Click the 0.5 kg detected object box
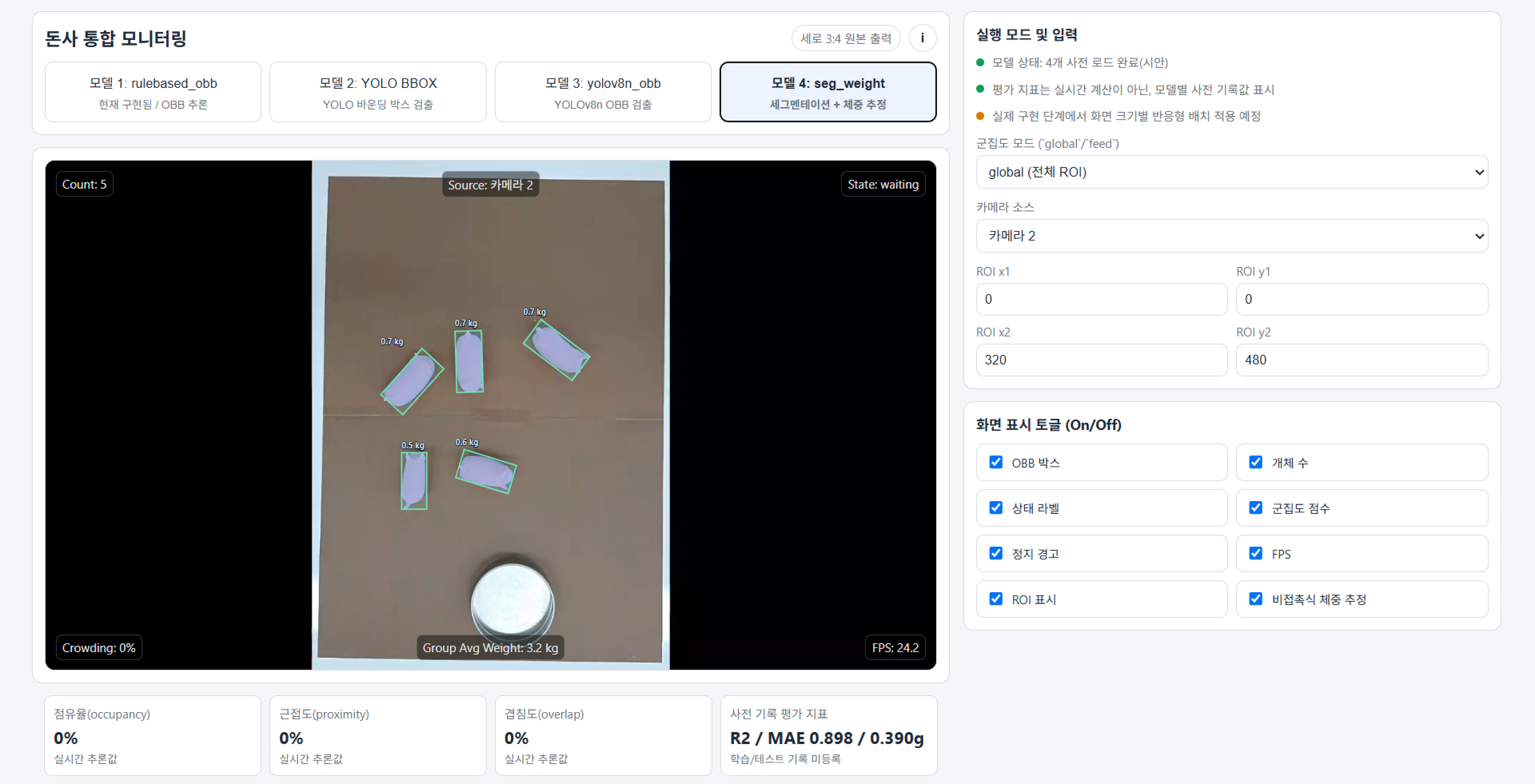 tap(414, 480)
